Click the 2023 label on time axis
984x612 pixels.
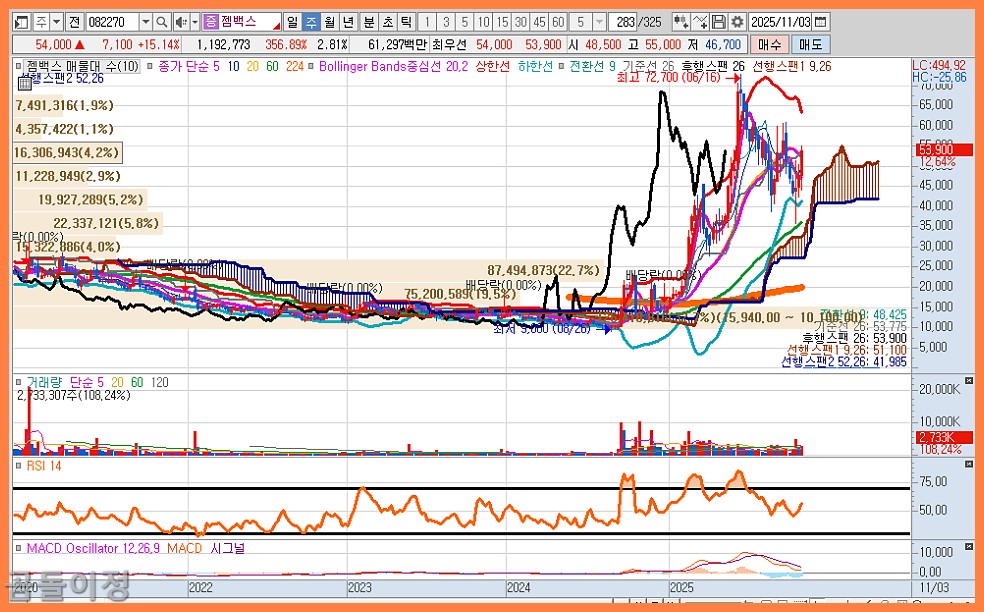tap(360, 588)
